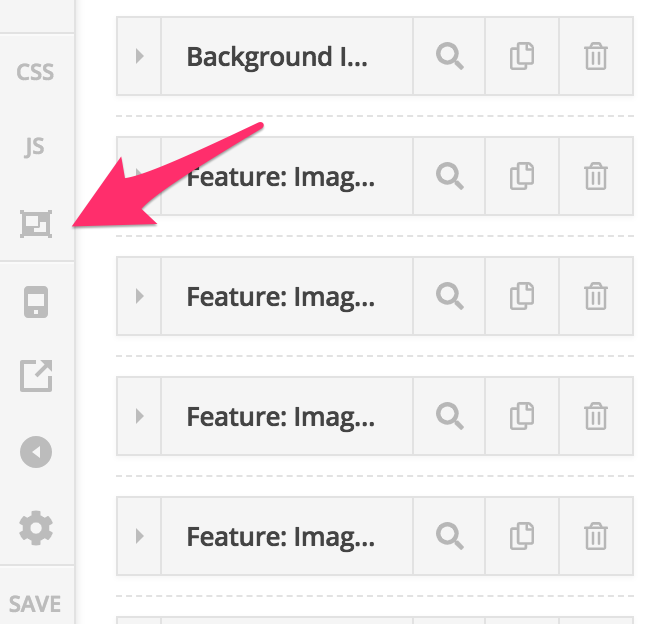Viewport: 672px width, 624px height.
Task: Delete the last Feature: Image element
Action: tap(596, 536)
